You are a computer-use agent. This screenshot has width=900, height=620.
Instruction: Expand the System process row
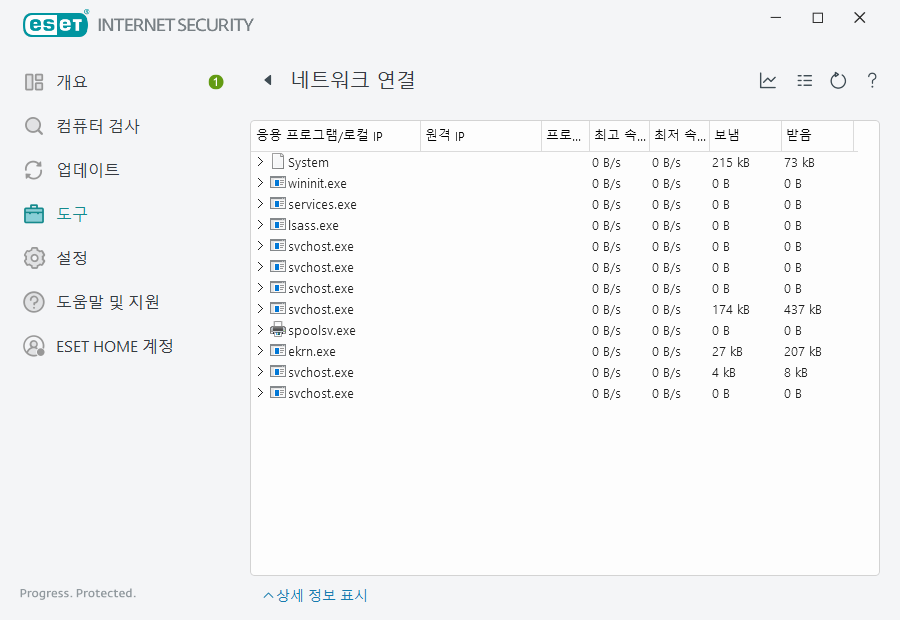coord(261,162)
